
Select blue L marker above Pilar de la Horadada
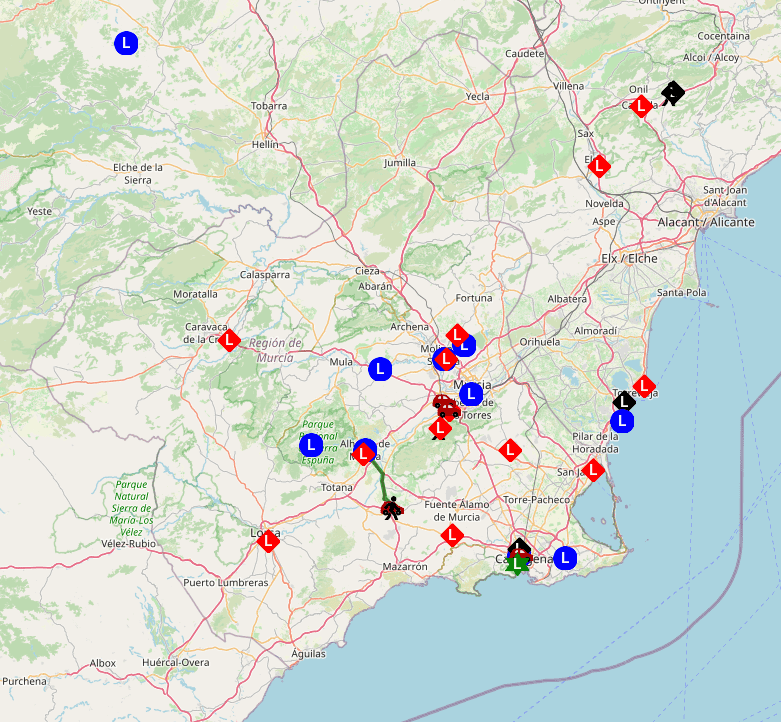point(622,422)
